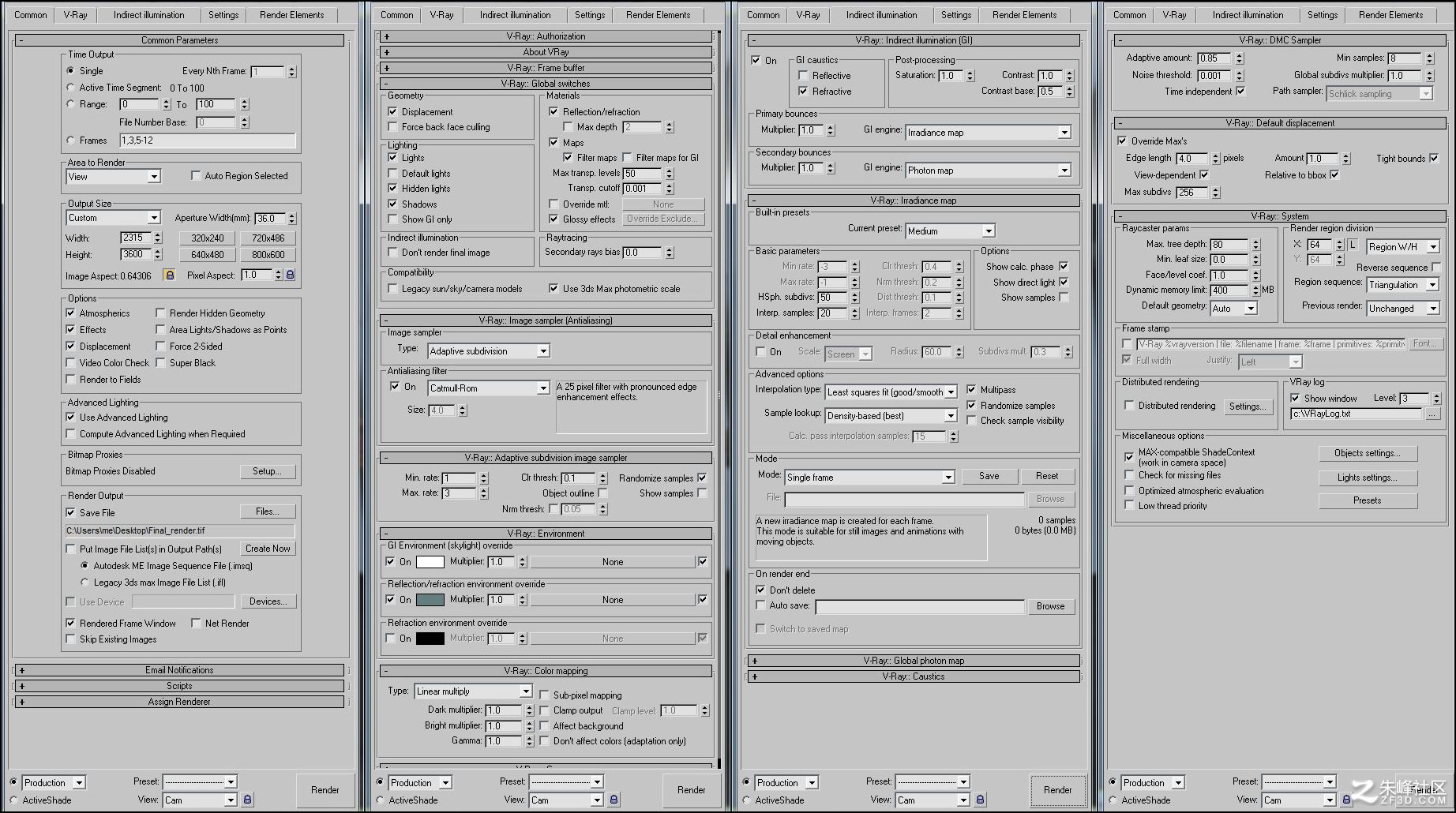Open Indirect illumination tab in Global switches panel
Image resolution: width=1456 pixels, height=813 pixels.
pos(516,15)
